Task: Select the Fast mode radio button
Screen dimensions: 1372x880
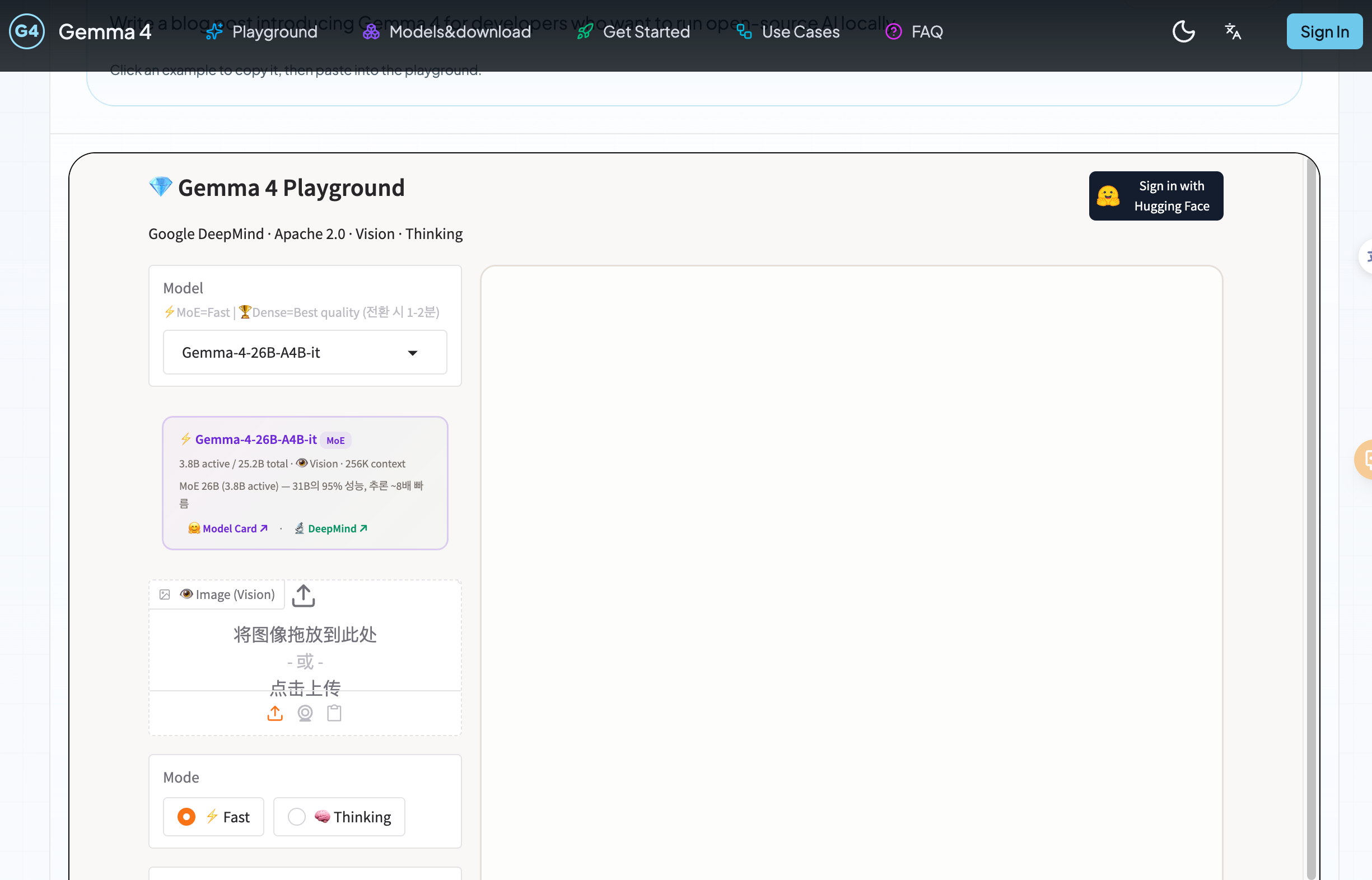Action: pyautogui.click(x=186, y=817)
